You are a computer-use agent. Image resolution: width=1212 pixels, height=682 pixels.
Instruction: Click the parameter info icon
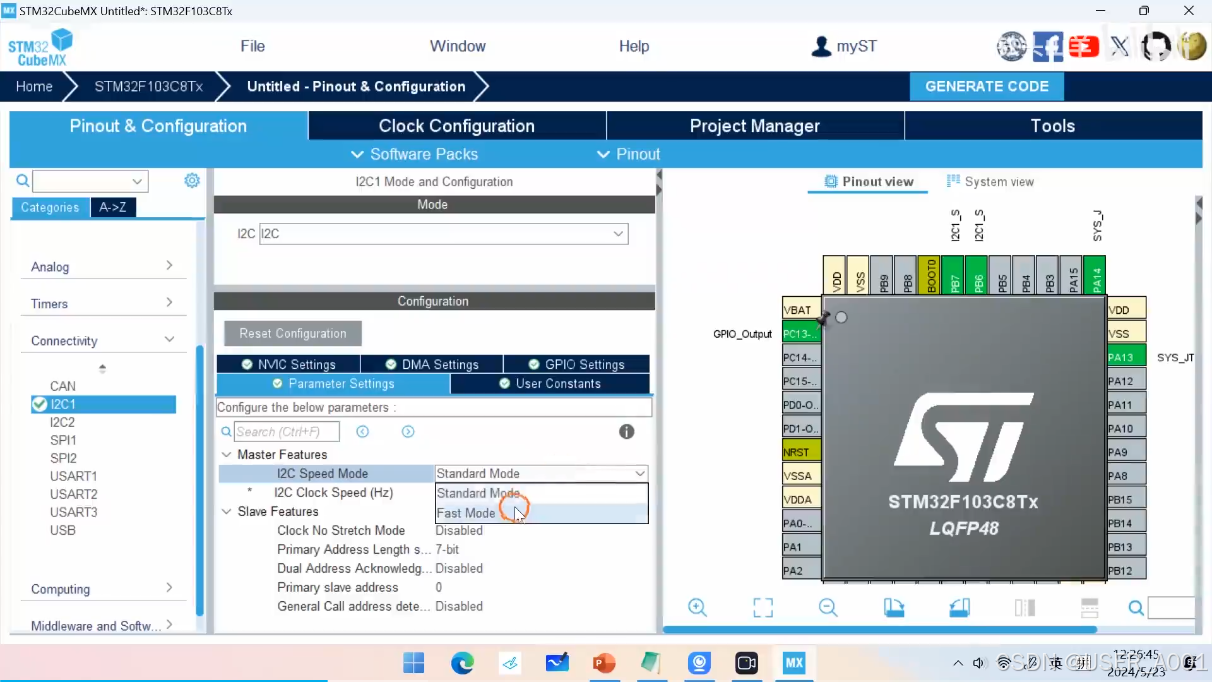click(627, 431)
